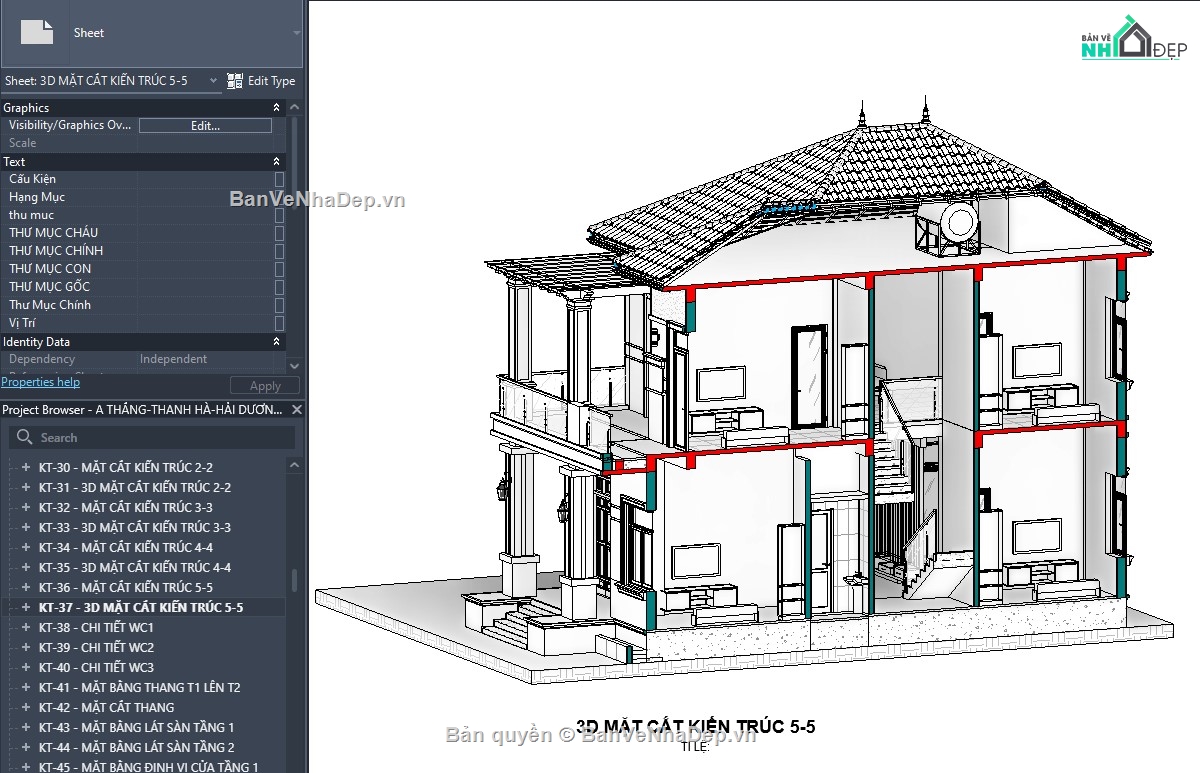The width and height of the screenshot is (1200, 773).
Task: Open the Properties help link
Action: [x=40, y=382]
